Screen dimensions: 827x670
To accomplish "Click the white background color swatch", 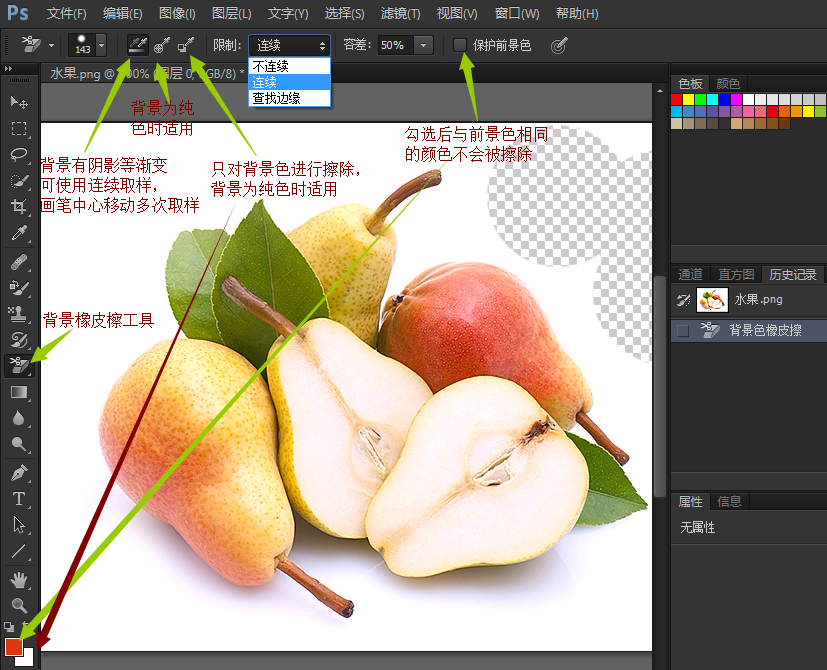I will 28,660.
